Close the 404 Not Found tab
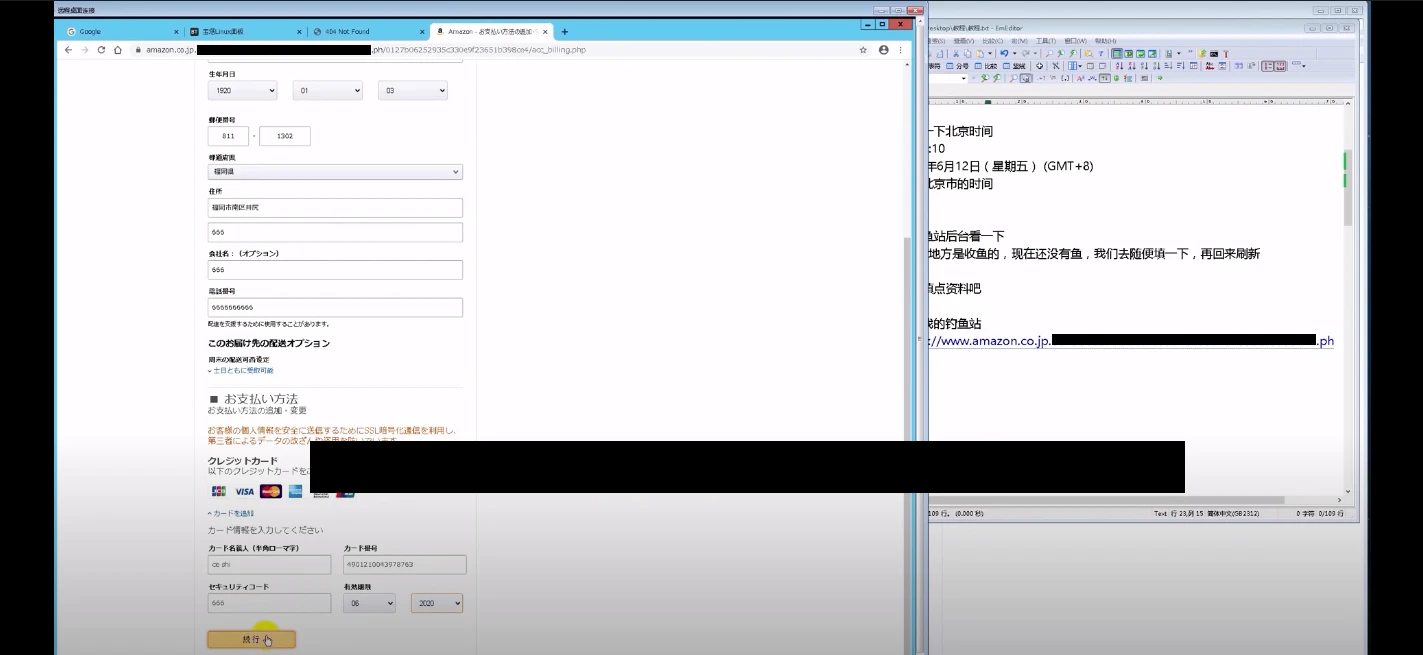Viewport: 1423px width, 655px height. [x=422, y=32]
